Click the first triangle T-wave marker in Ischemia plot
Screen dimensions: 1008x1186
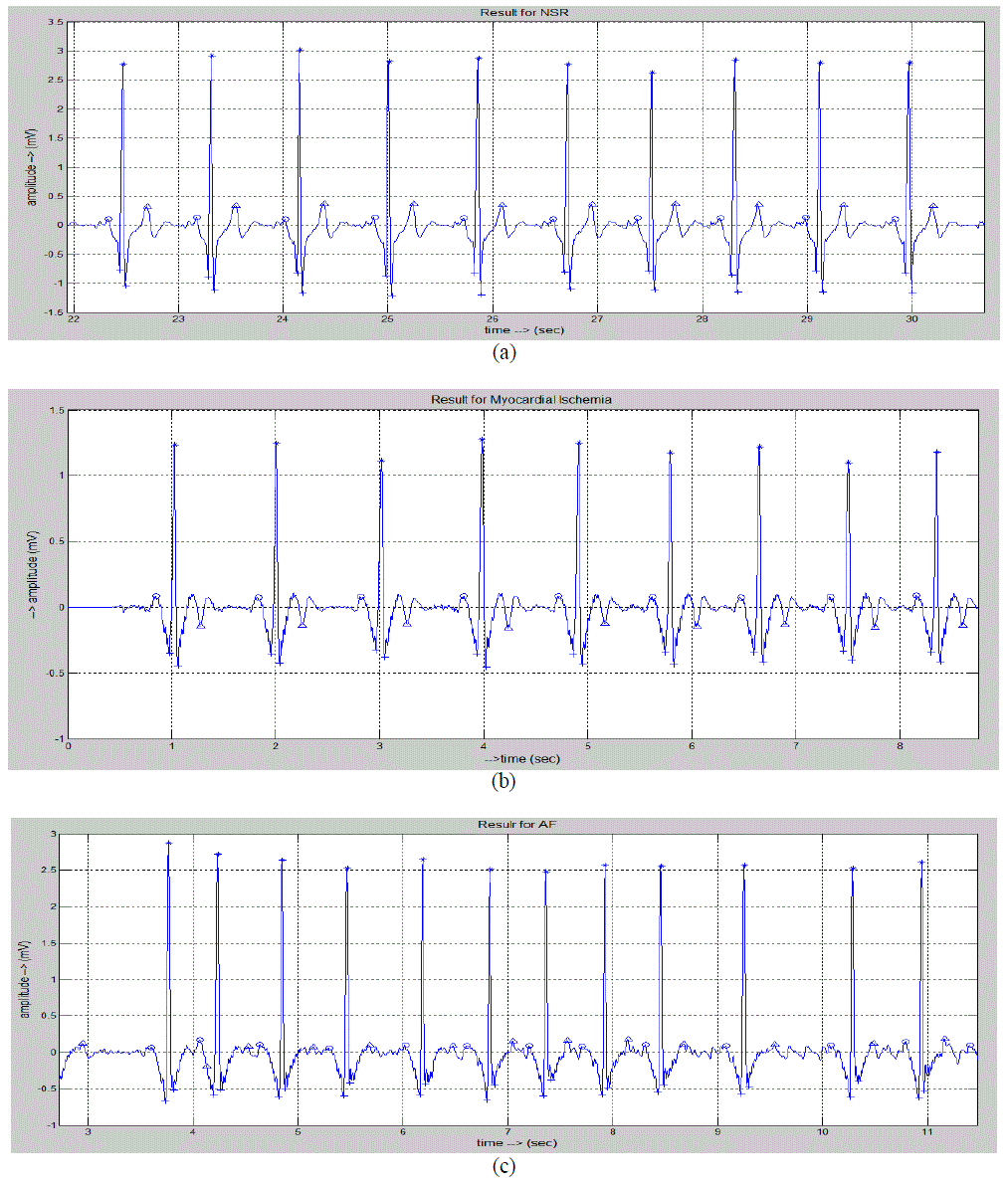(x=201, y=626)
